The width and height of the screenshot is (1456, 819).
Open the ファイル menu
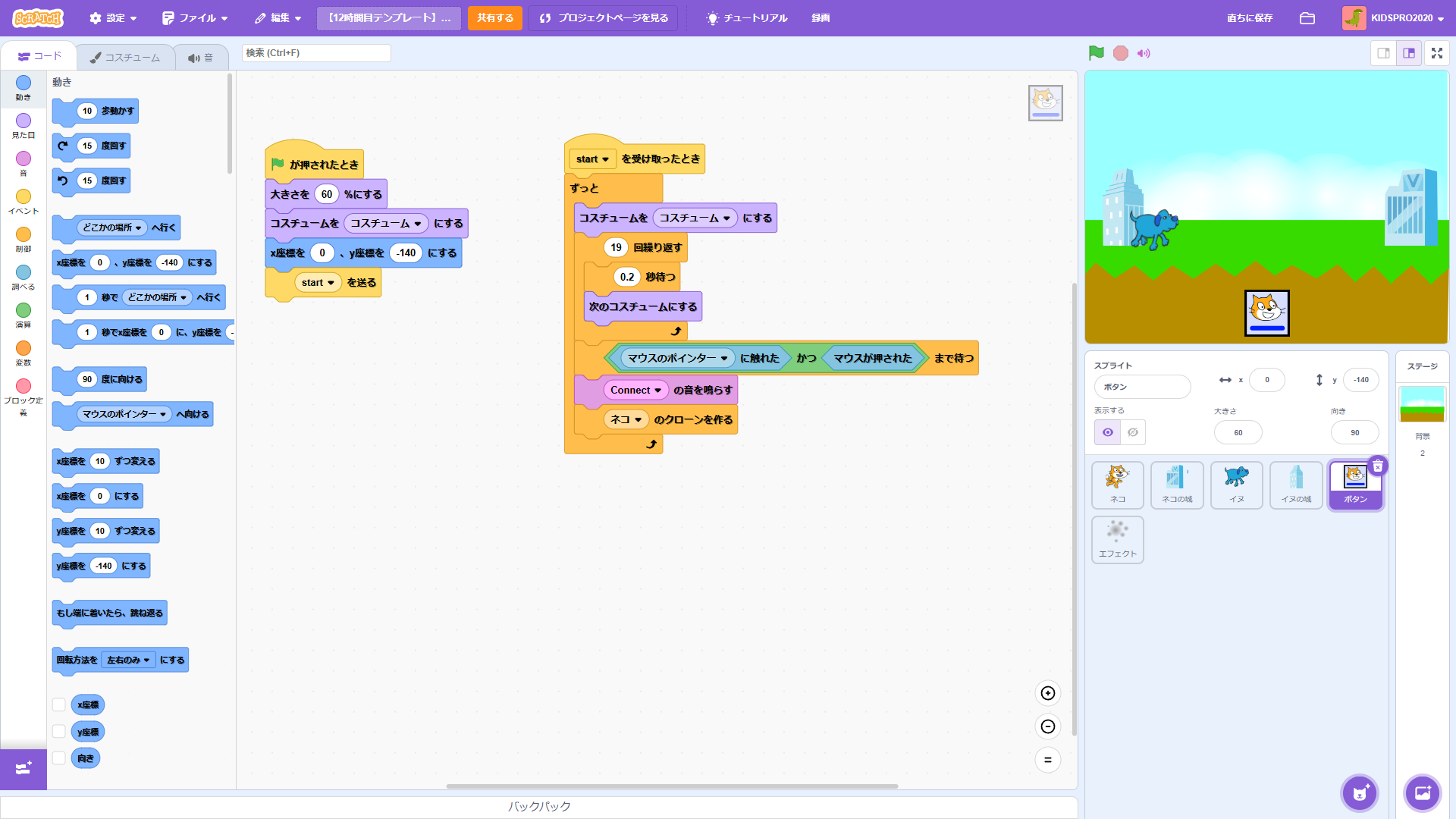[x=195, y=18]
